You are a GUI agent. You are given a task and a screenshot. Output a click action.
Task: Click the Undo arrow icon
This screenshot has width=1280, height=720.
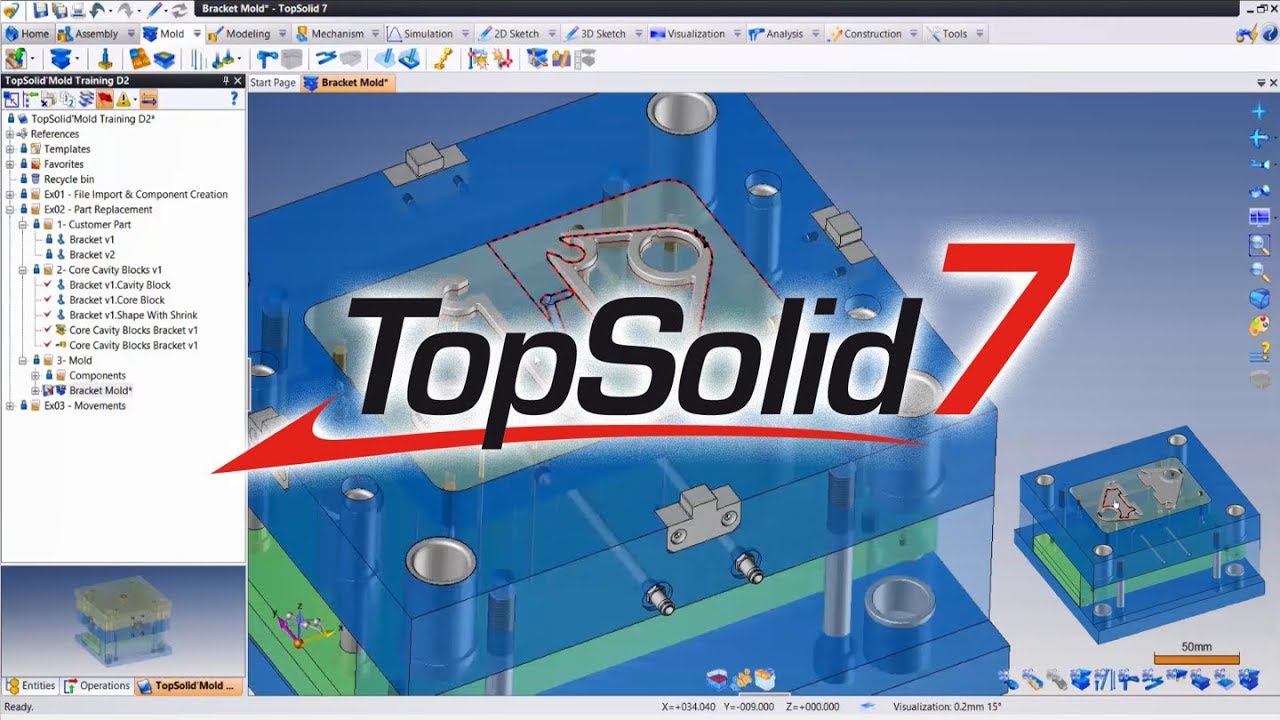tap(96, 9)
